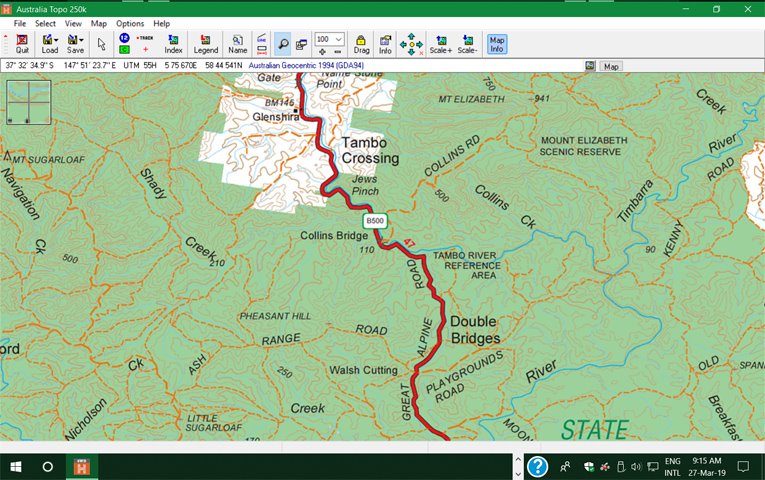
Task: Open the Name search tool
Action: (237, 44)
